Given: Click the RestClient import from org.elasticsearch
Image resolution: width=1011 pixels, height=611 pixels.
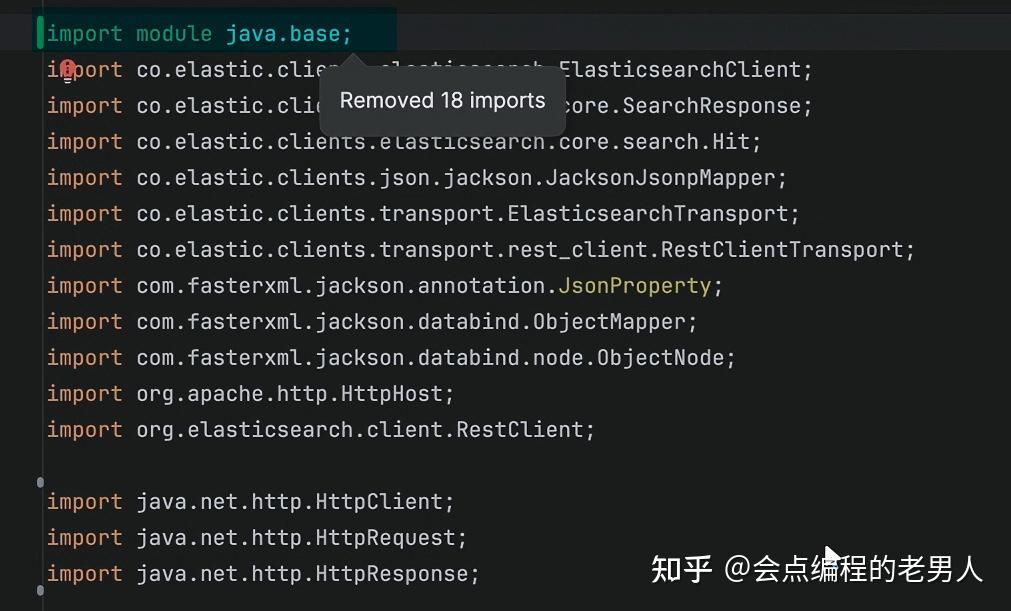Looking at the screenshot, I should click(320, 428).
